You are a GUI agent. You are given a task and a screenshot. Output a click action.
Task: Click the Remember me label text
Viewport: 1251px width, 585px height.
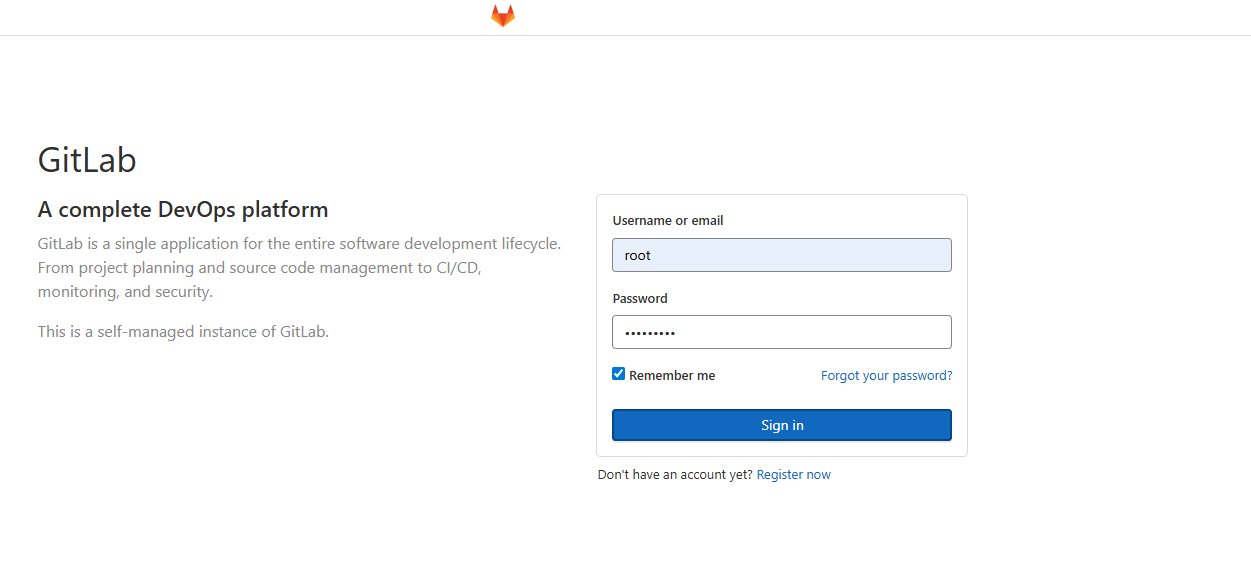[672, 376]
